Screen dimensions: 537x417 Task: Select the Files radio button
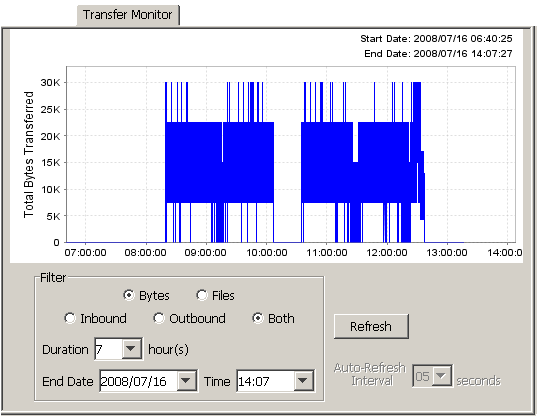202,295
